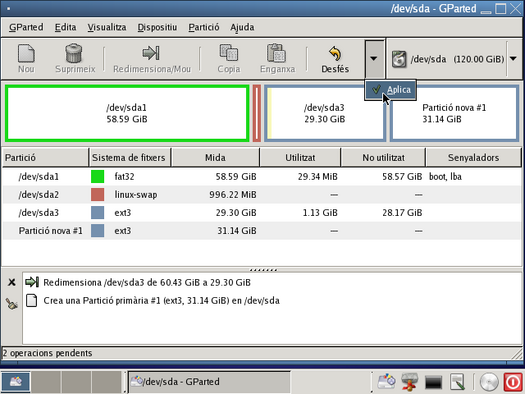The width and height of the screenshot is (525, 394).
Task: Select the /dev/sda3 block in the disk map
Action: pos(324,113)
